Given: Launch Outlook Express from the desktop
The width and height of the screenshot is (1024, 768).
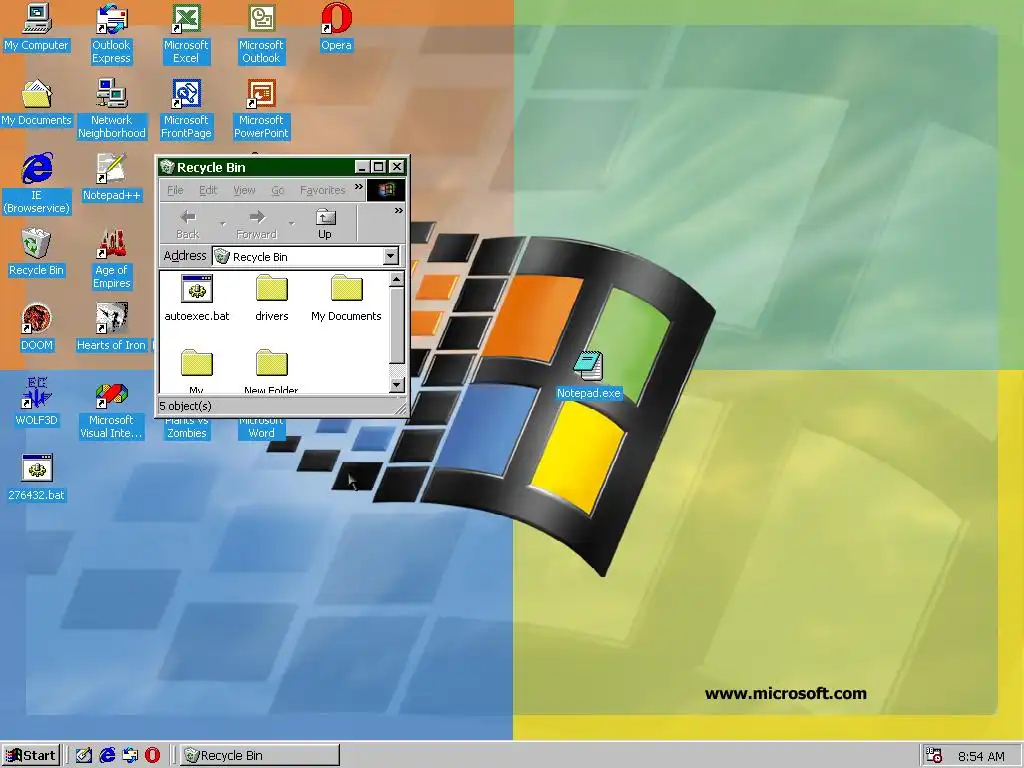Looking at the screenshot, I should (111, 34).
